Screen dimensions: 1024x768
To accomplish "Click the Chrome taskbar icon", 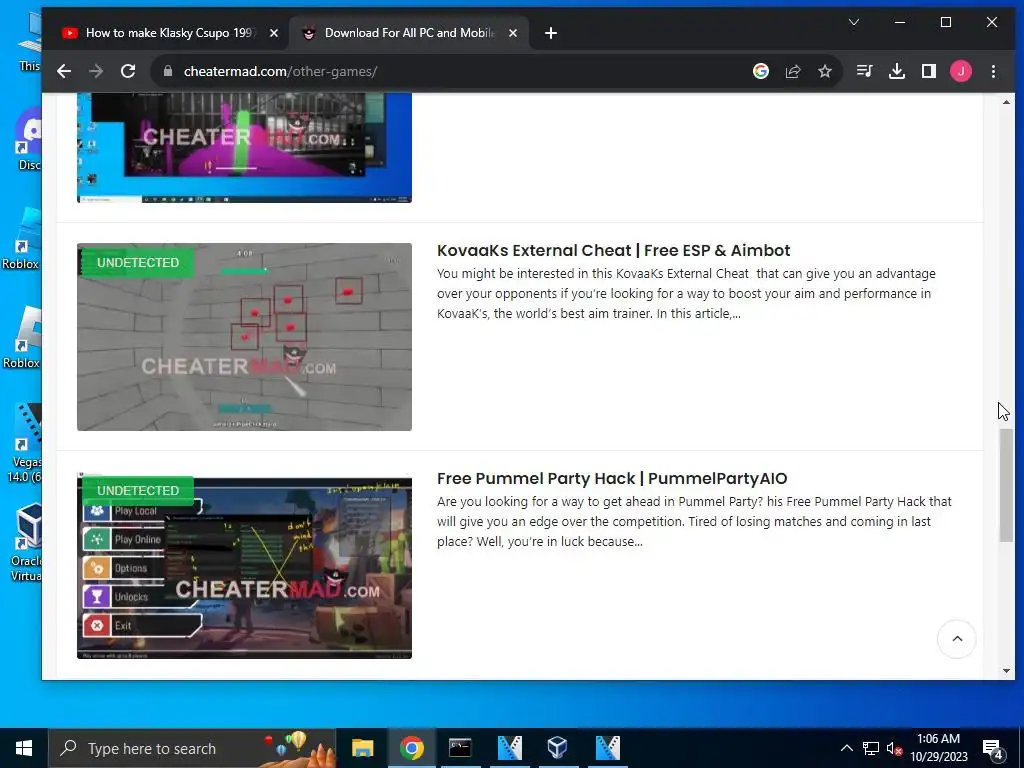I will point(411,748).
